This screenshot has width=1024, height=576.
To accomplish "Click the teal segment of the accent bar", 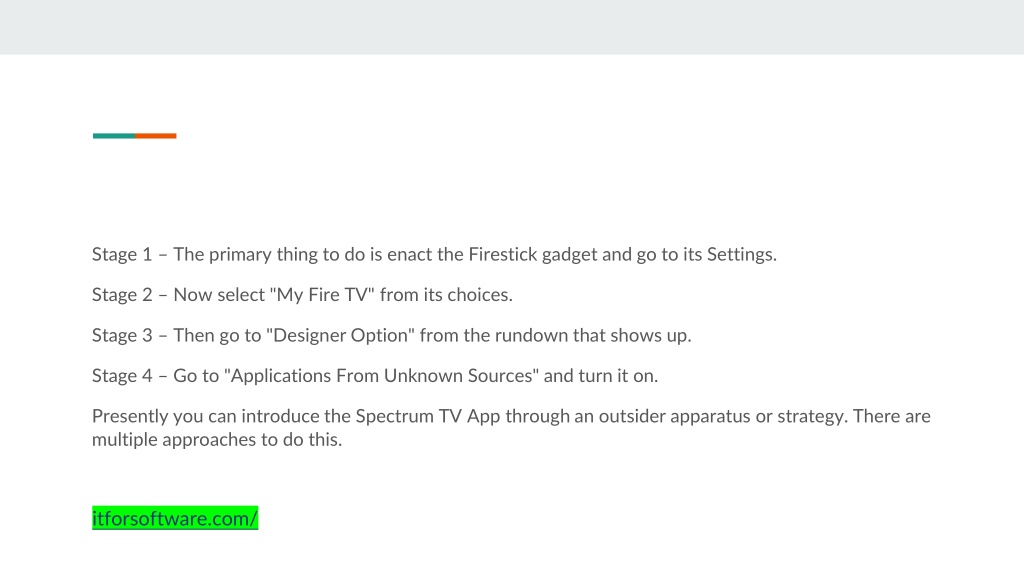I will [x=114, y=136].
